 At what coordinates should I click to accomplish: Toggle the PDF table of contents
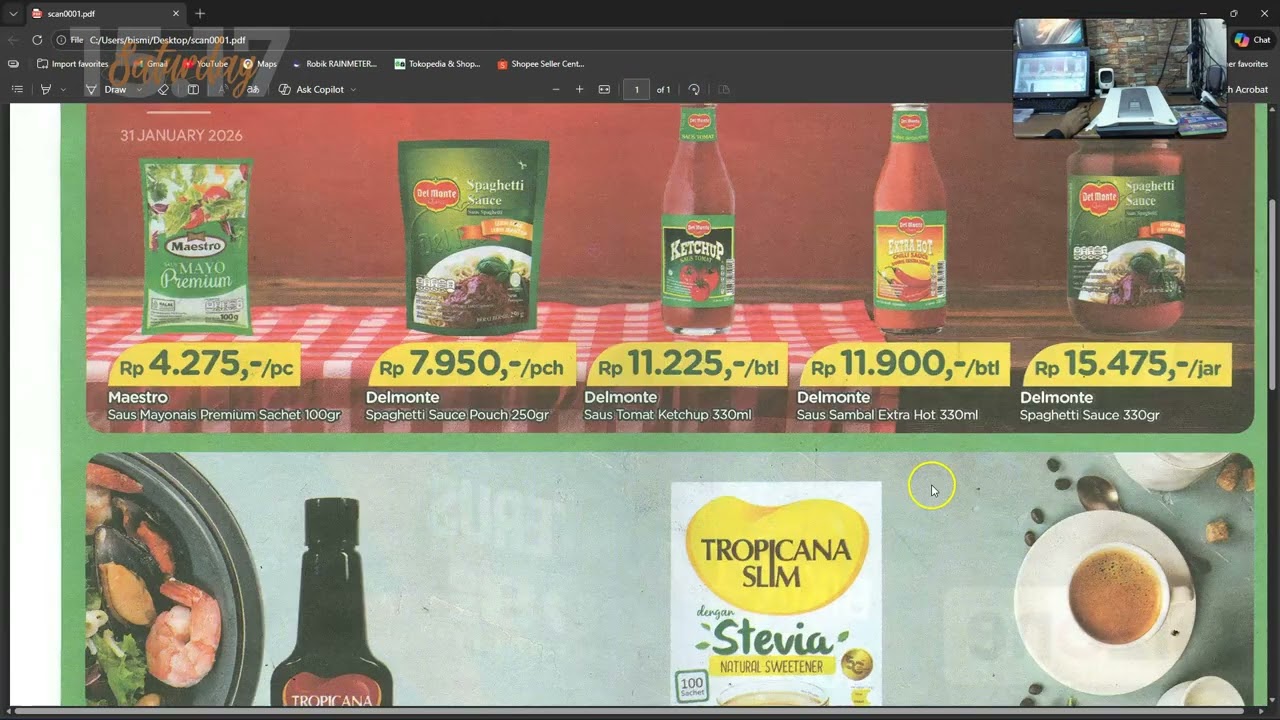tap(17, 90)
